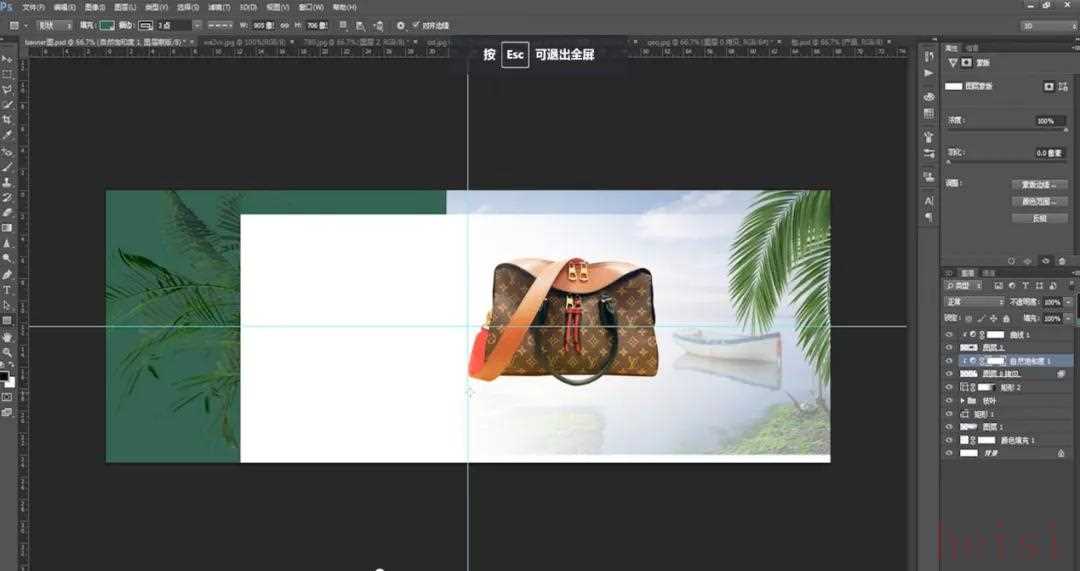Hide the 背景 layer using its eye icon

tap(948, 453)
